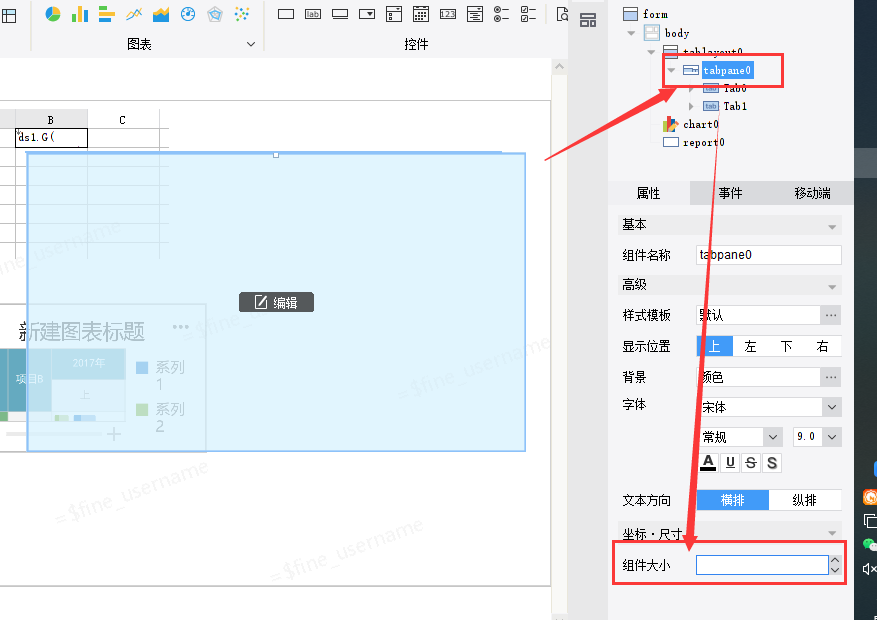The width and height of the screenshot is (877, 620).
Task: Open the 宋体 font family dropdown
Action: tap(832, 407)
